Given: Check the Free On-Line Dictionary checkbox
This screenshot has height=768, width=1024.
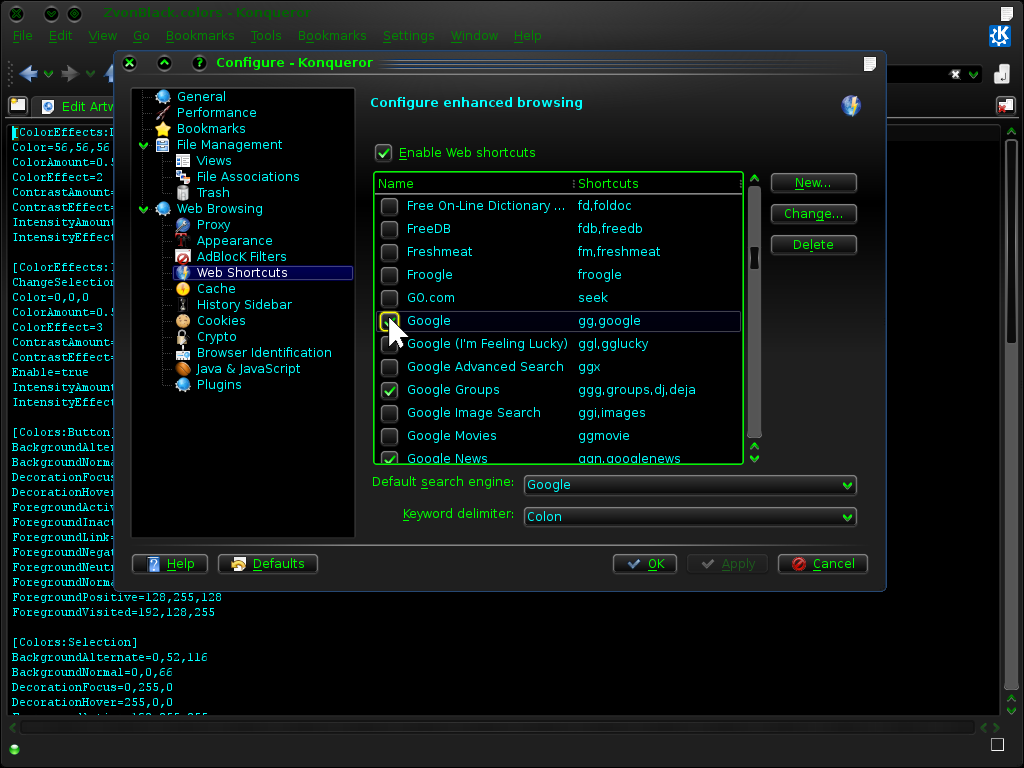Looking at the screenshot, I should point(389,206).
